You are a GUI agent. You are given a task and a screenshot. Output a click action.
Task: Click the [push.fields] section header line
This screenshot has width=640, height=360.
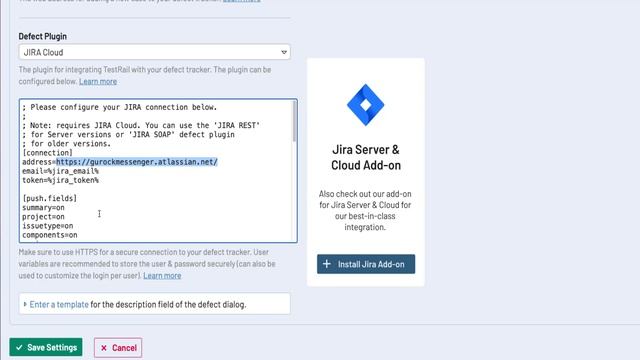pos(49,198)
